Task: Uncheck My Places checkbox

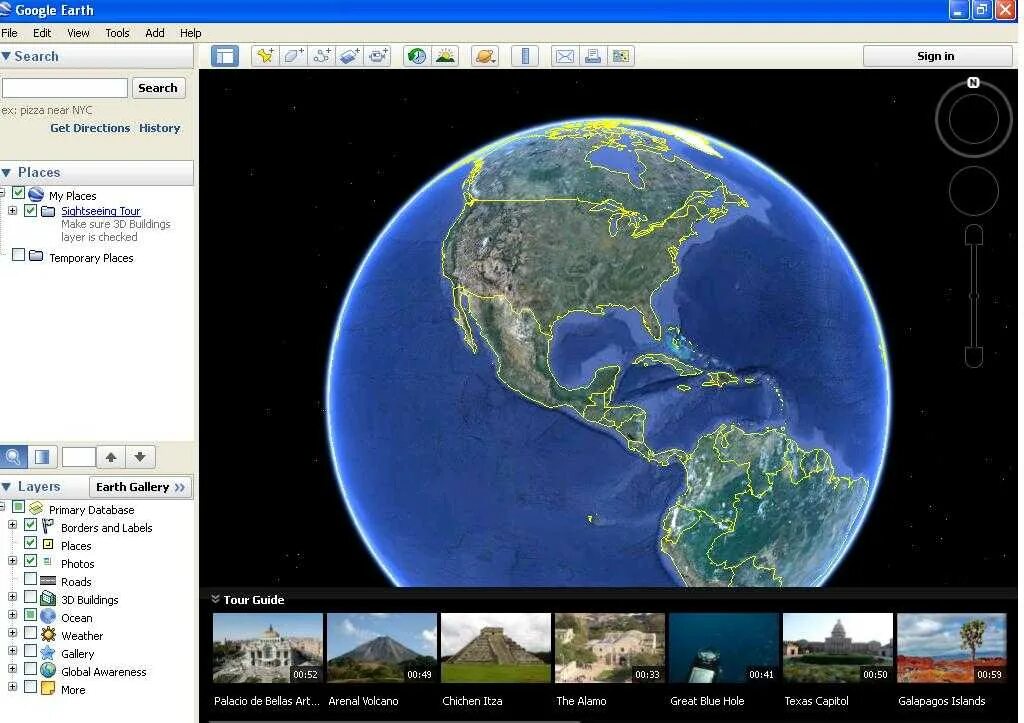Action: [x=18, y=193]
